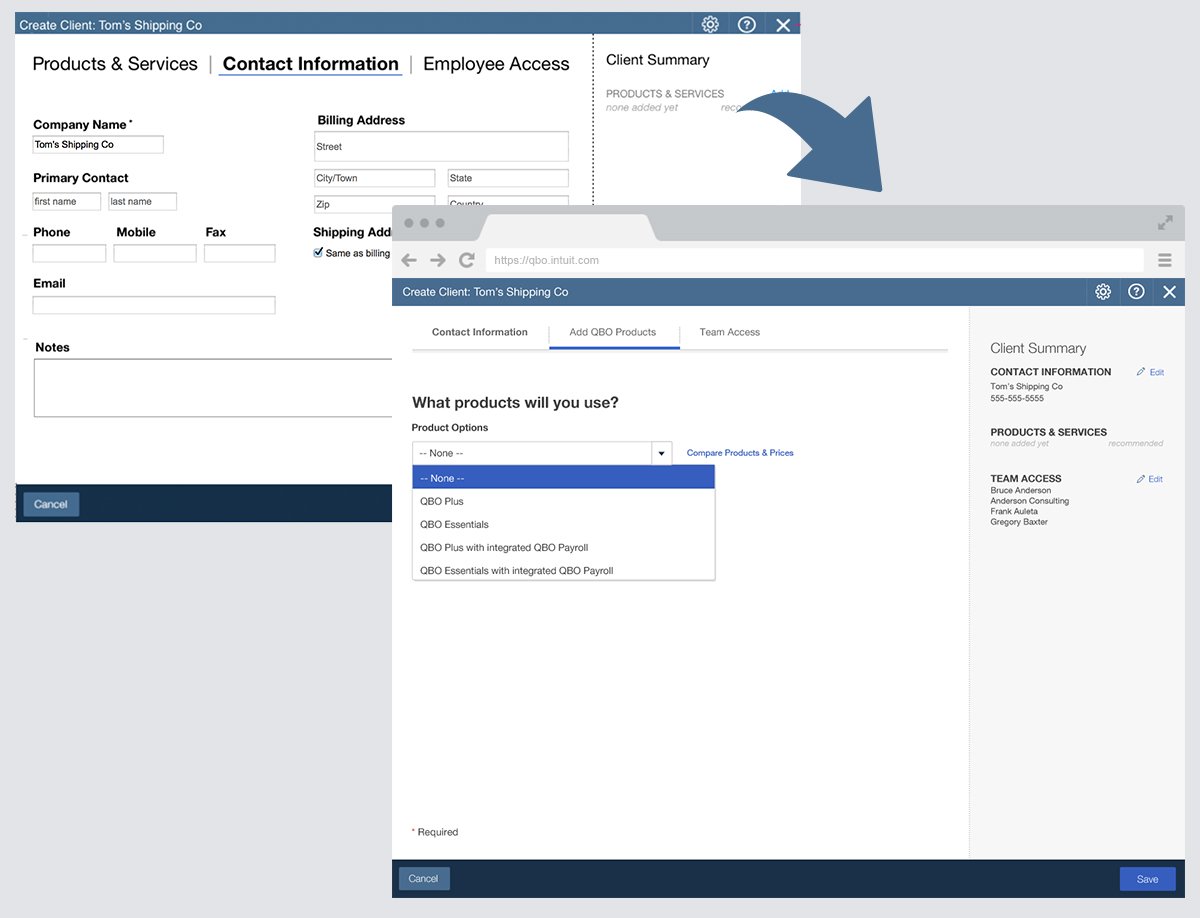Switch to the Contact Information tab

[x=479, y=332]
